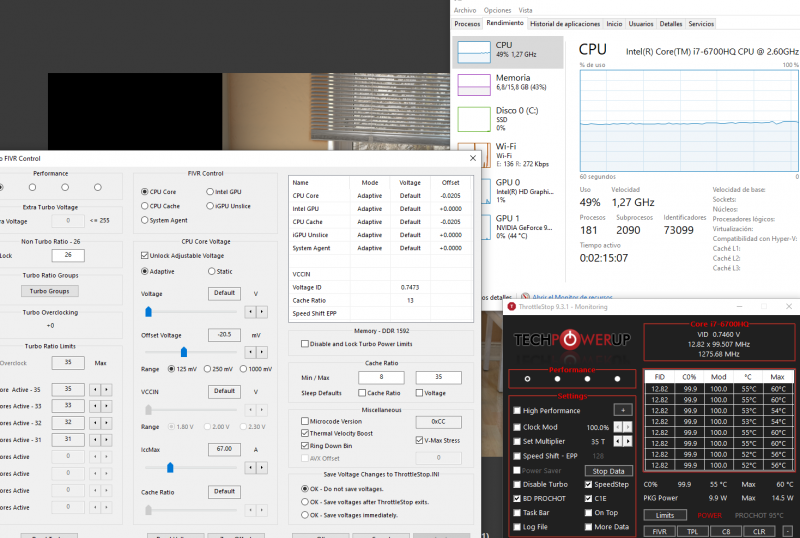Click the IccMax slider thumb
This screenshot has width=800, height=538.
click(170, 467)
